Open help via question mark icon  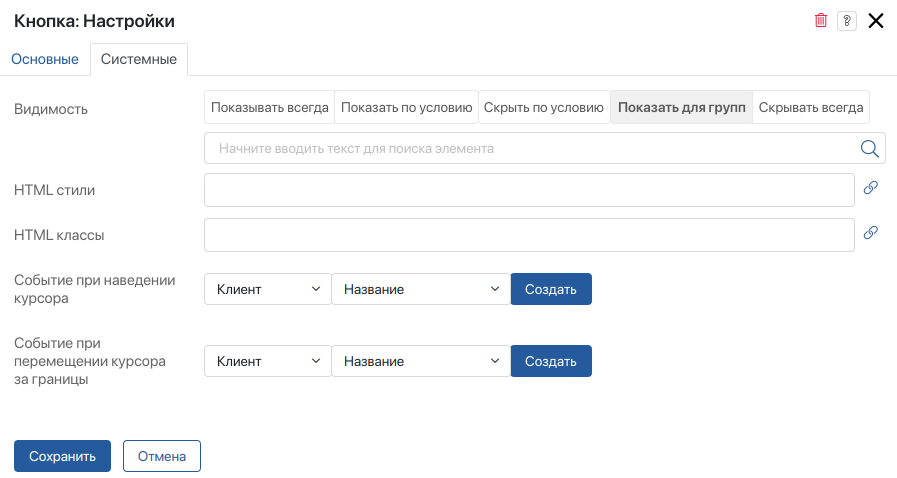[847, 21]
